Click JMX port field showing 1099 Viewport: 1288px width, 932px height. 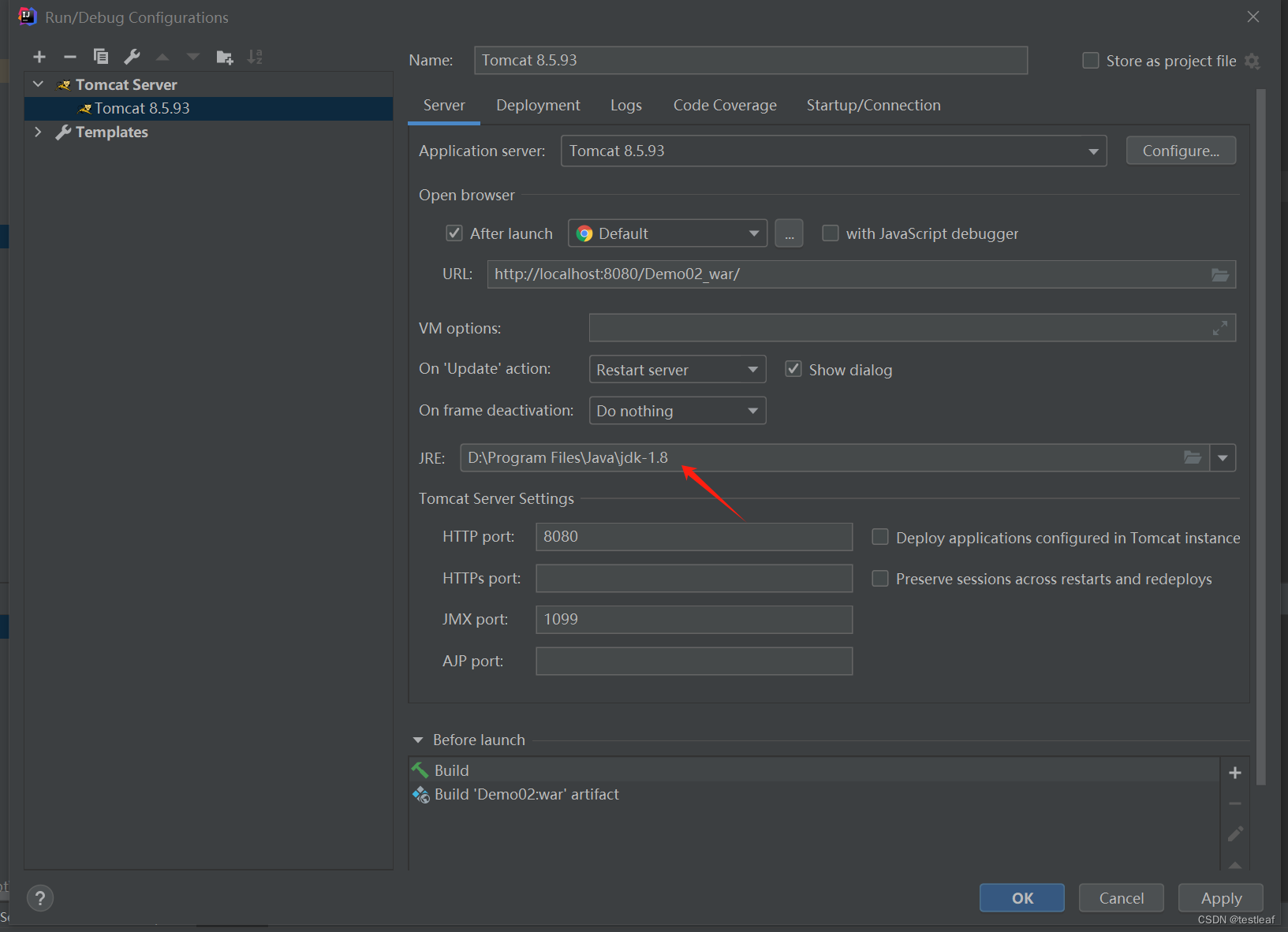coord(694,619)
